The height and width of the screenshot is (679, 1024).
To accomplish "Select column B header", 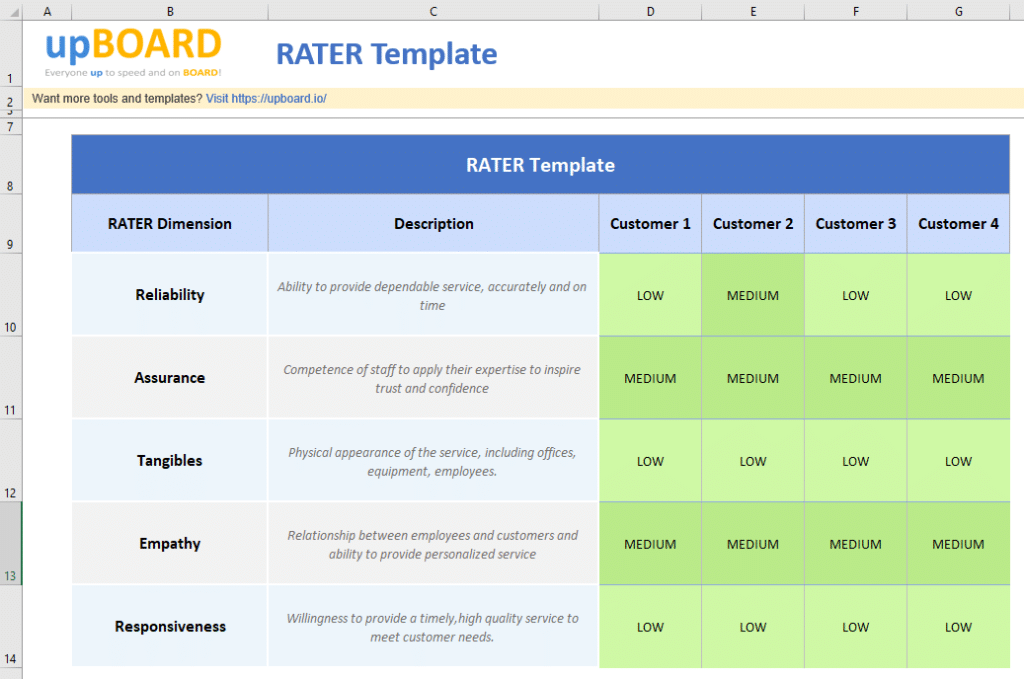I will point(170,11).
